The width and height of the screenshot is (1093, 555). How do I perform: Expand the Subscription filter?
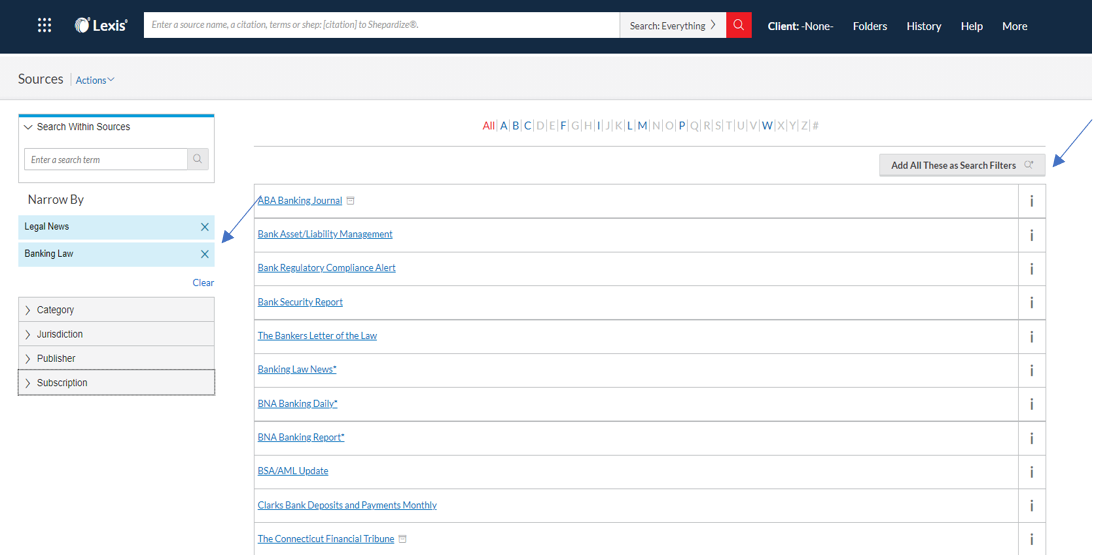(x=116, y=383)
